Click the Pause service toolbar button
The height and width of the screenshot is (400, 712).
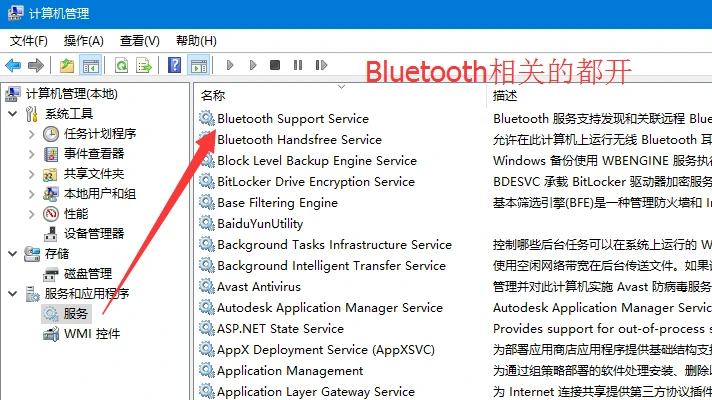click(298, 65)
